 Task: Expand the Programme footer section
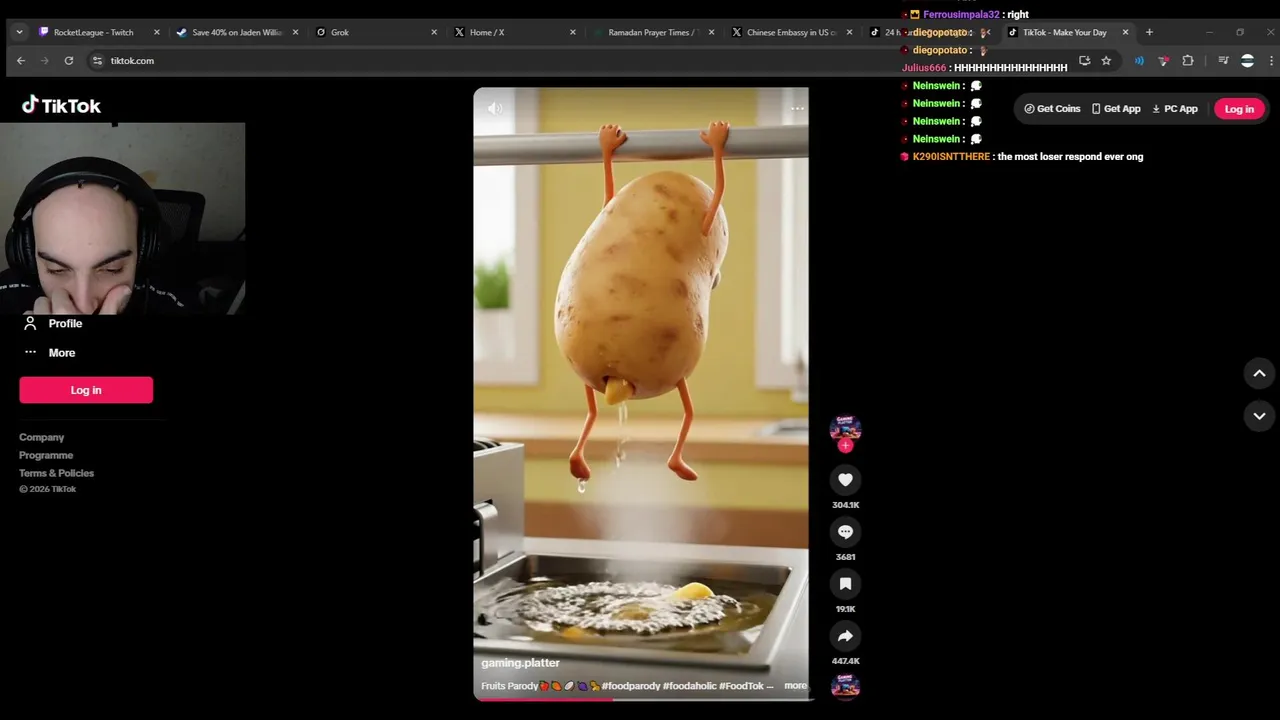pos(46,455)
